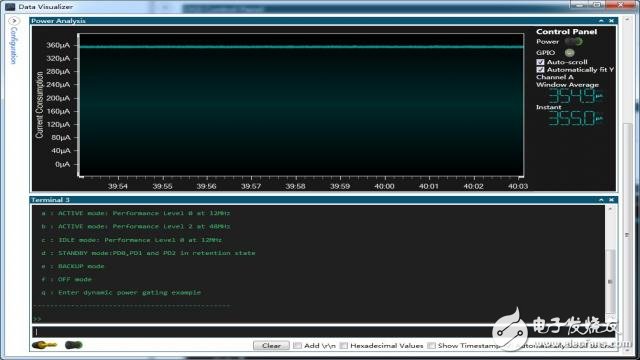Collapse the Terminal 3 panel

point(601,200)
